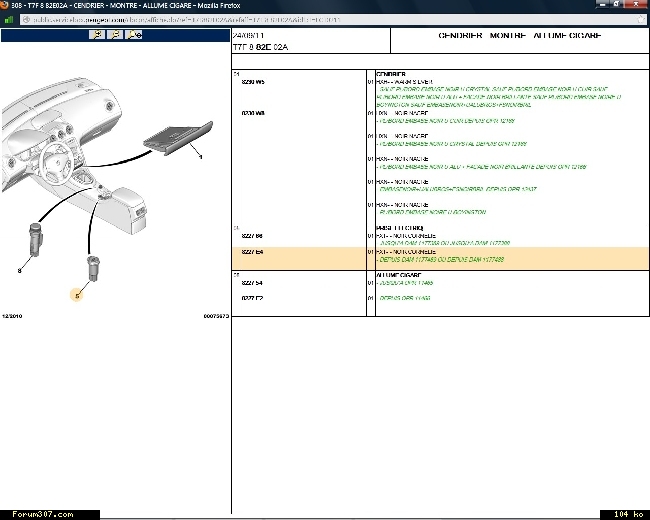
Task: Click the right 12V socket part drawing
Action: point(93,268)
